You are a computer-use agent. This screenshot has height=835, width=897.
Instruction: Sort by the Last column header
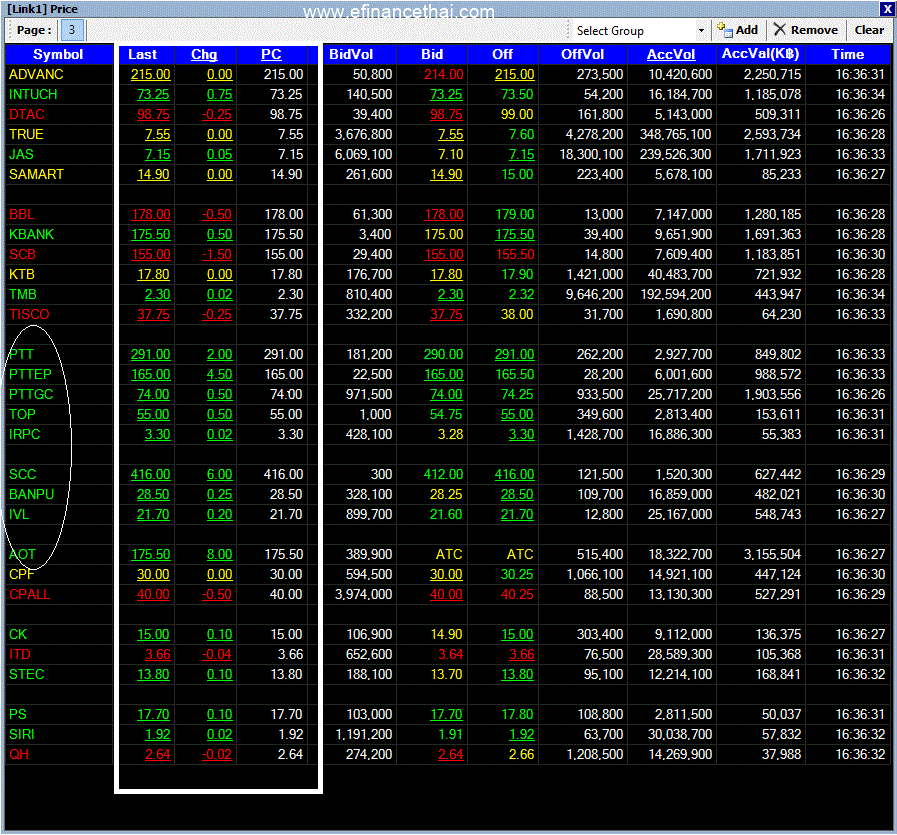click(x=142, y=54)
